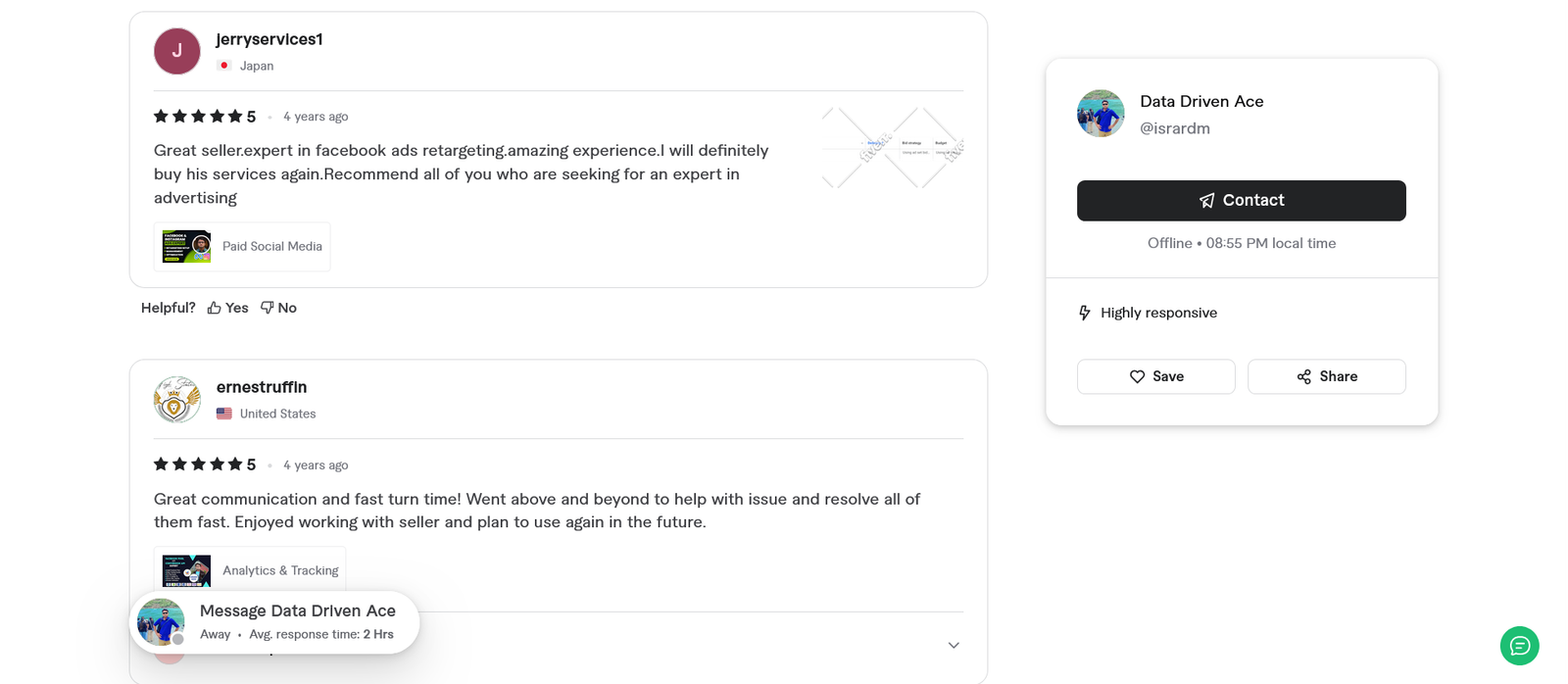Click the share network icon on Share button
1568x684 pixels.
[1303, 376]
